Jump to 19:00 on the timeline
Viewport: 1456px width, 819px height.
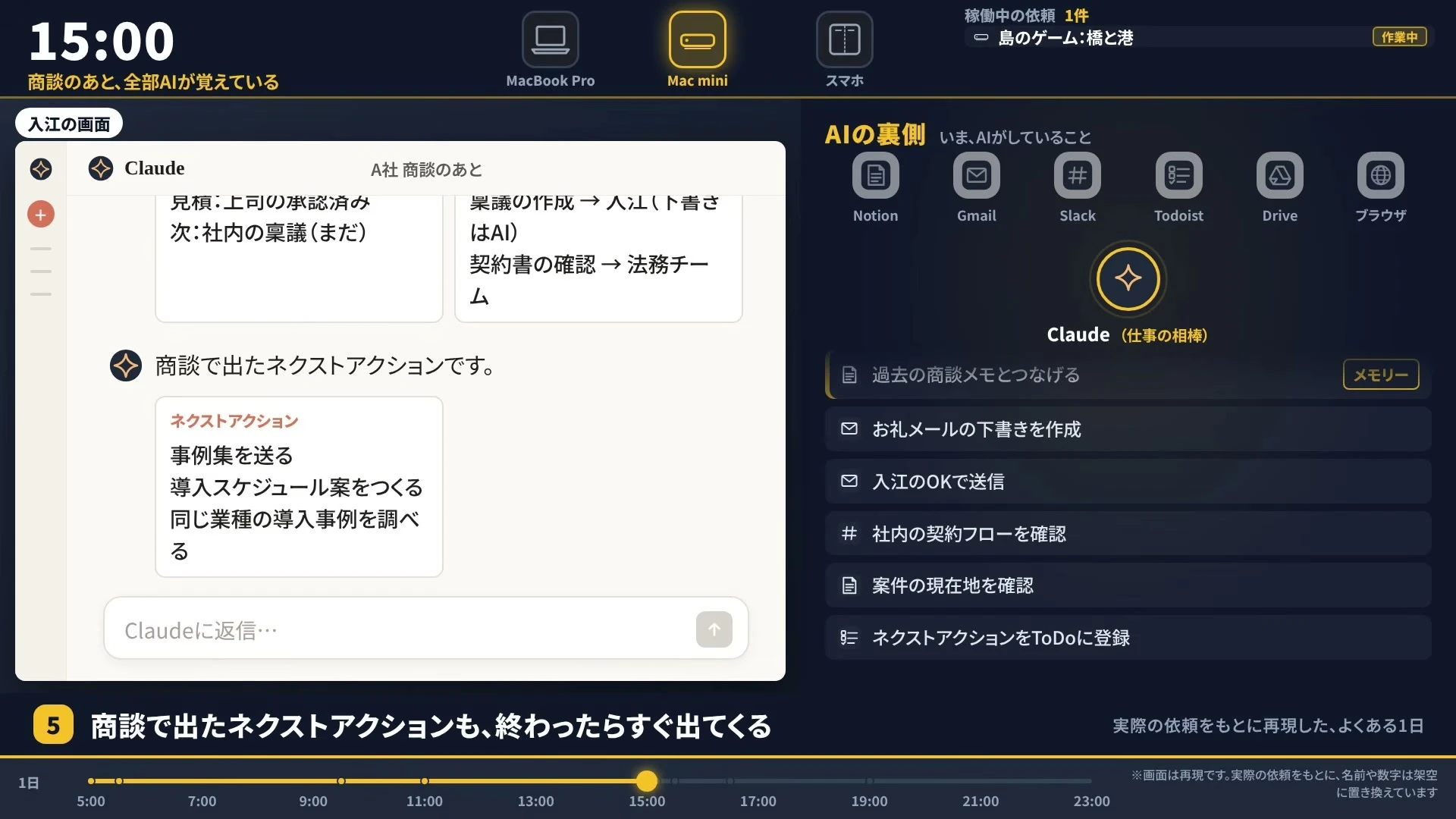coord(869,801)
